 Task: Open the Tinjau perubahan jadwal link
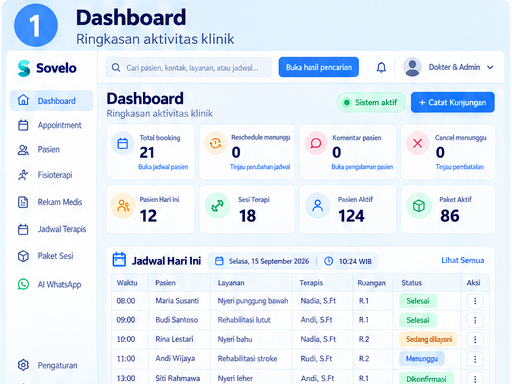(x=260, y=167)
